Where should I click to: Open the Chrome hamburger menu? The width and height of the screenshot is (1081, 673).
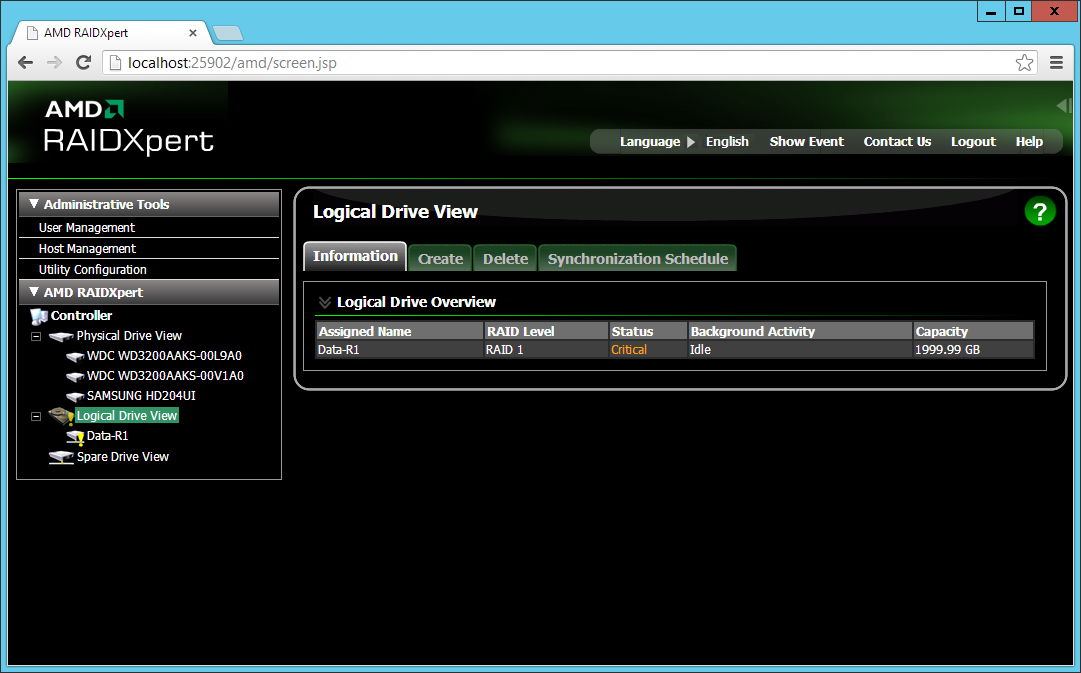(1056, 63)
